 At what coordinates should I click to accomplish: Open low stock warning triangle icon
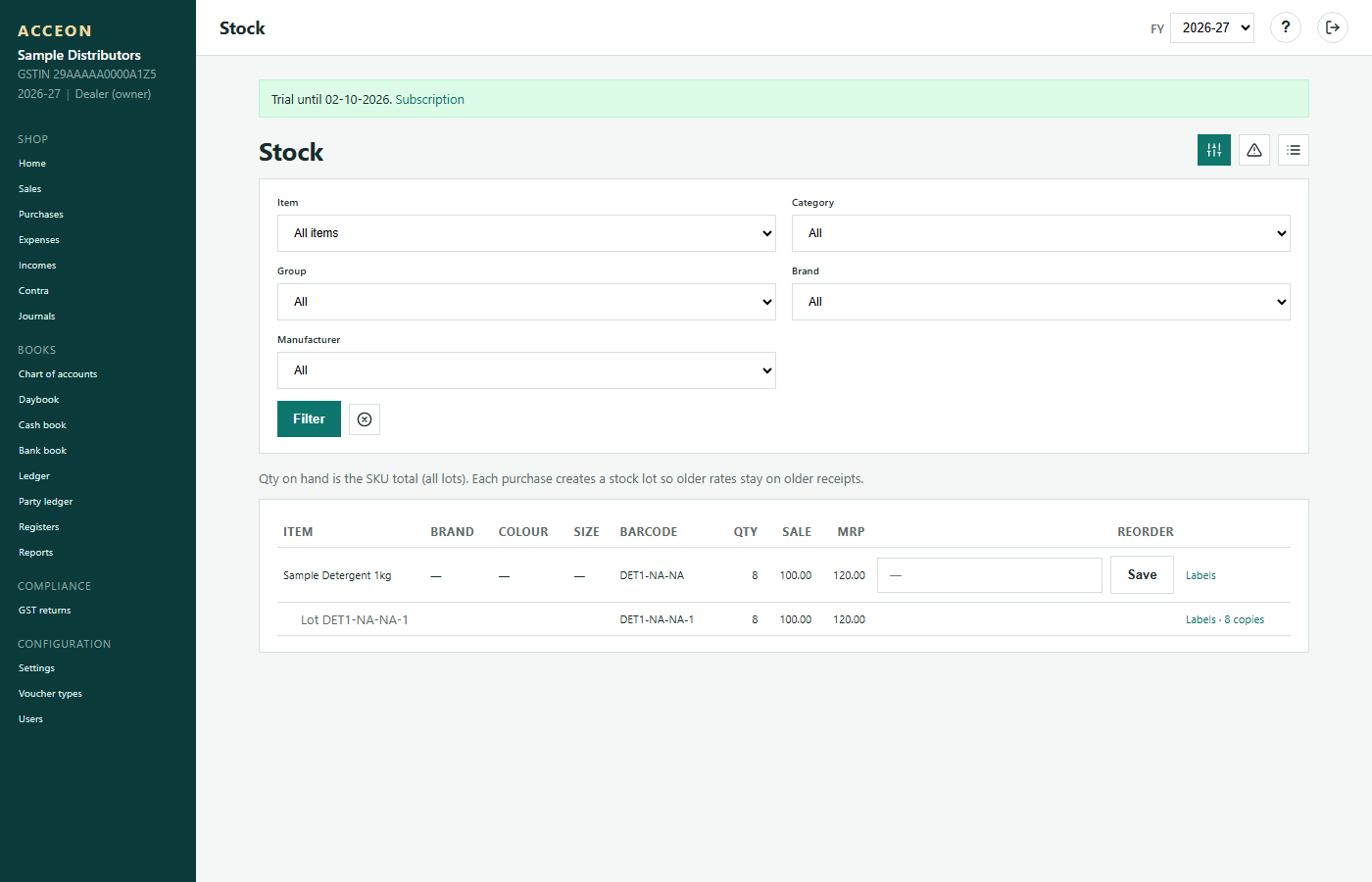click(1254, 150)
